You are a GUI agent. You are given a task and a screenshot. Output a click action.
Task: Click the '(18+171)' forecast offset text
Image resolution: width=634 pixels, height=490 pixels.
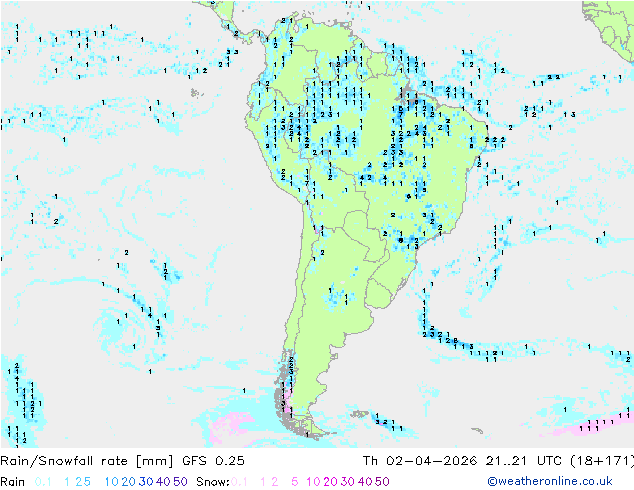pos(602,460)
